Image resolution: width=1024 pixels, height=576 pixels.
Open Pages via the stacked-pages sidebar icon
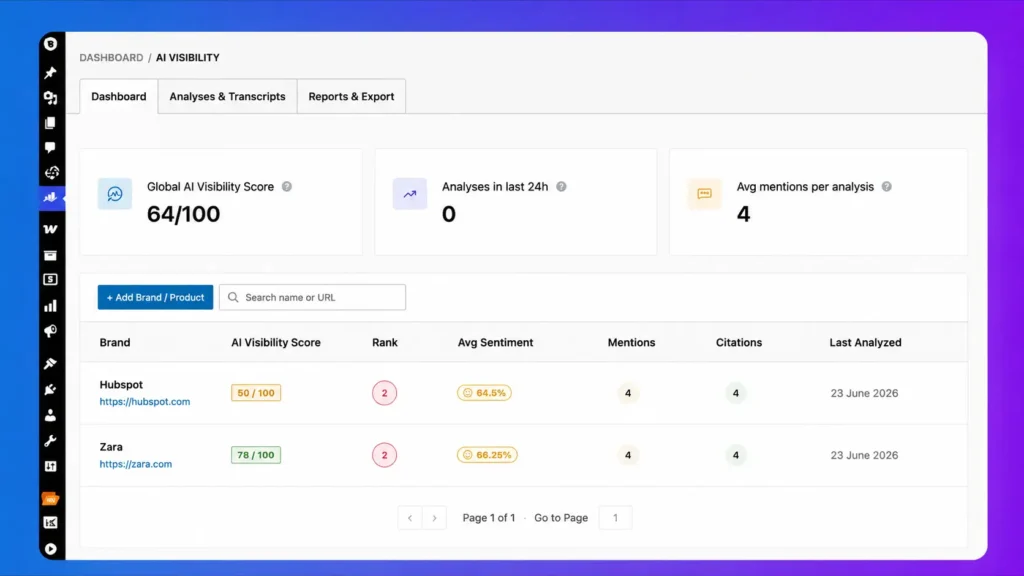50,123
